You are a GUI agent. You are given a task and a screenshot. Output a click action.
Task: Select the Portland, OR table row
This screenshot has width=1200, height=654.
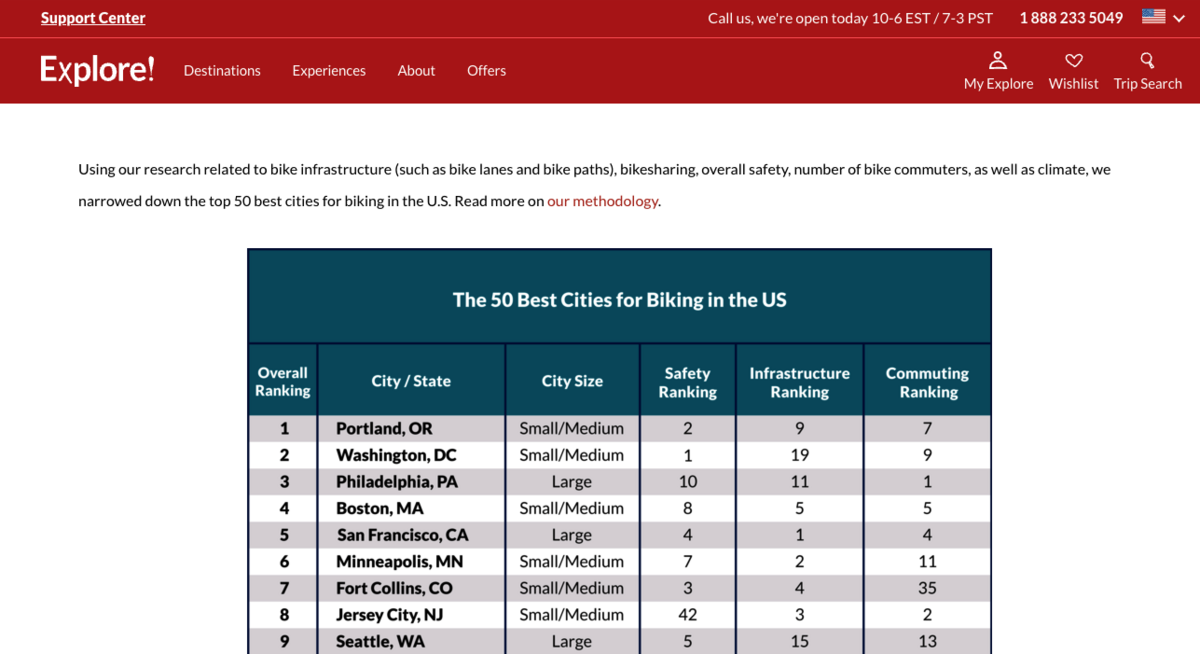click(384, 428)
